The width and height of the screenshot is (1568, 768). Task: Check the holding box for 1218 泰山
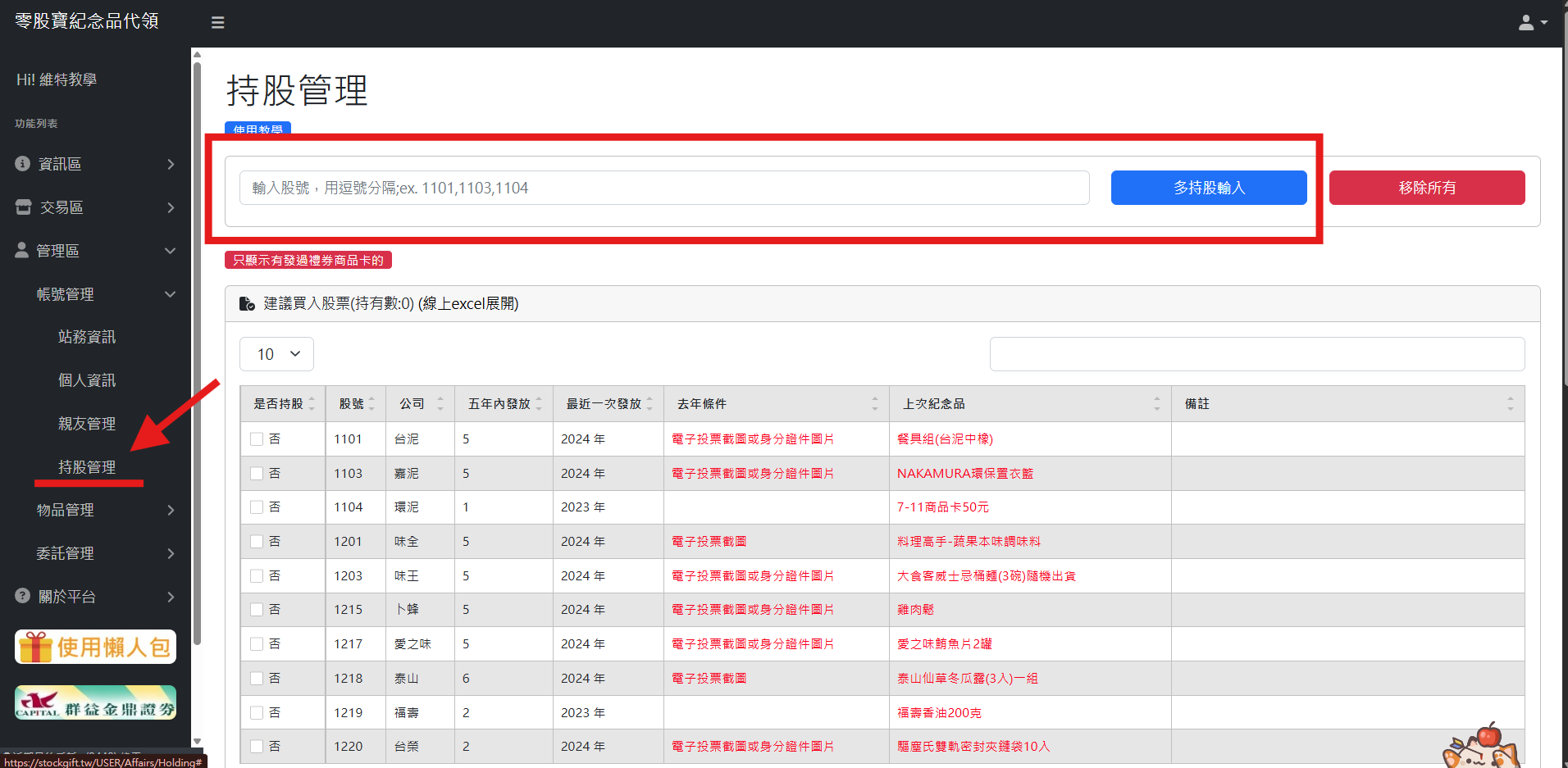(x=257, y=679)
